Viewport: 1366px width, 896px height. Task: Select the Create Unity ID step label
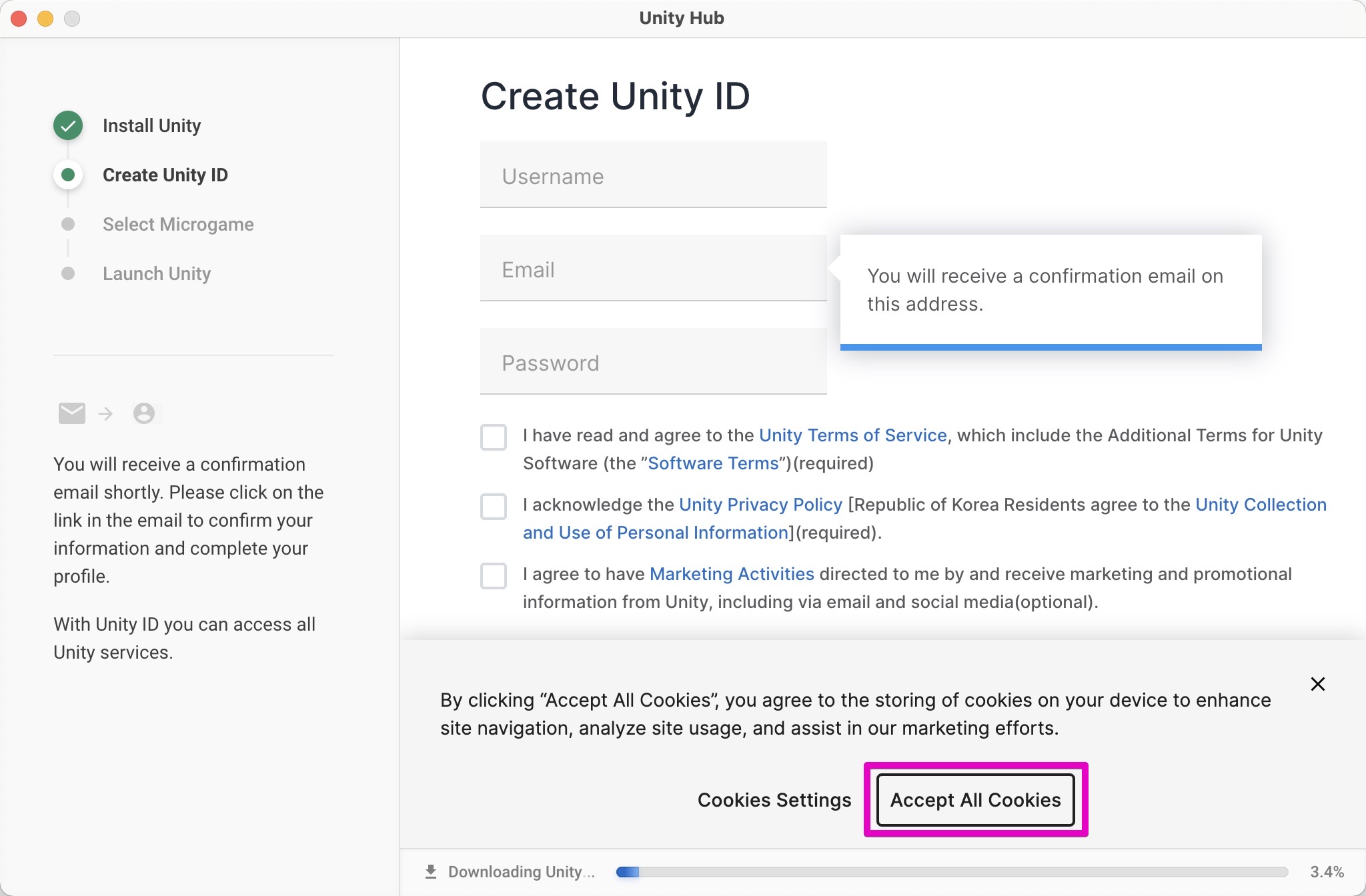point(165,175)
